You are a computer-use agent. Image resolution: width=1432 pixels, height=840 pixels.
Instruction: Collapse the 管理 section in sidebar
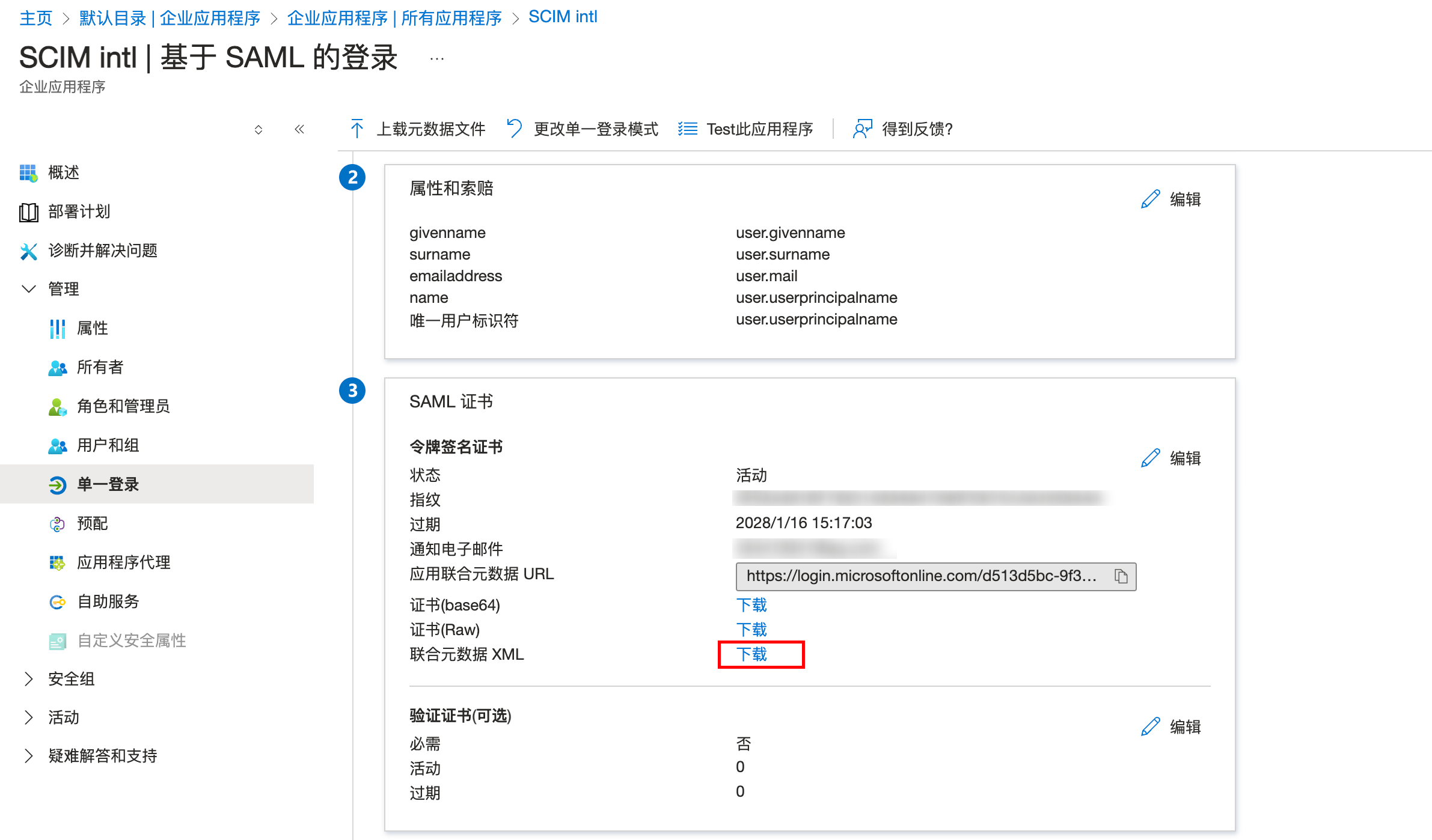28,289
